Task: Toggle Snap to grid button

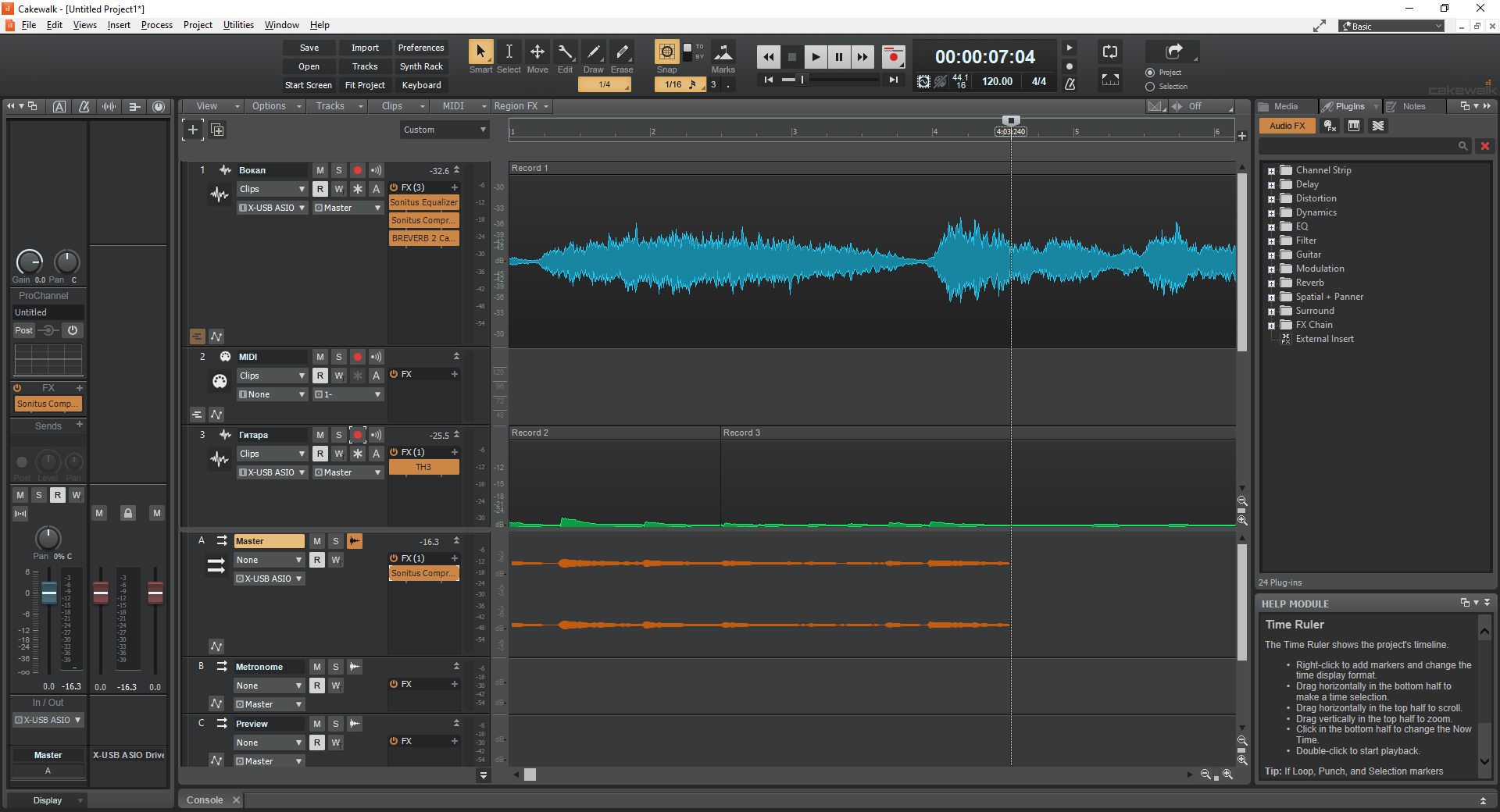Action: point(666,52)
